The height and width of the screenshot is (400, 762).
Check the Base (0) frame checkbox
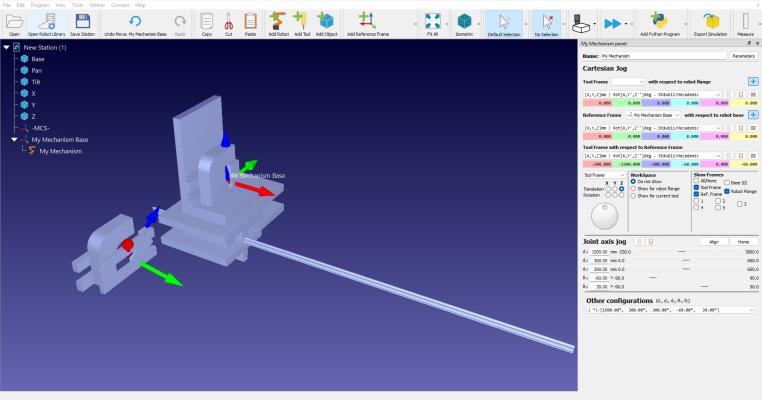[x=727, y=183]
